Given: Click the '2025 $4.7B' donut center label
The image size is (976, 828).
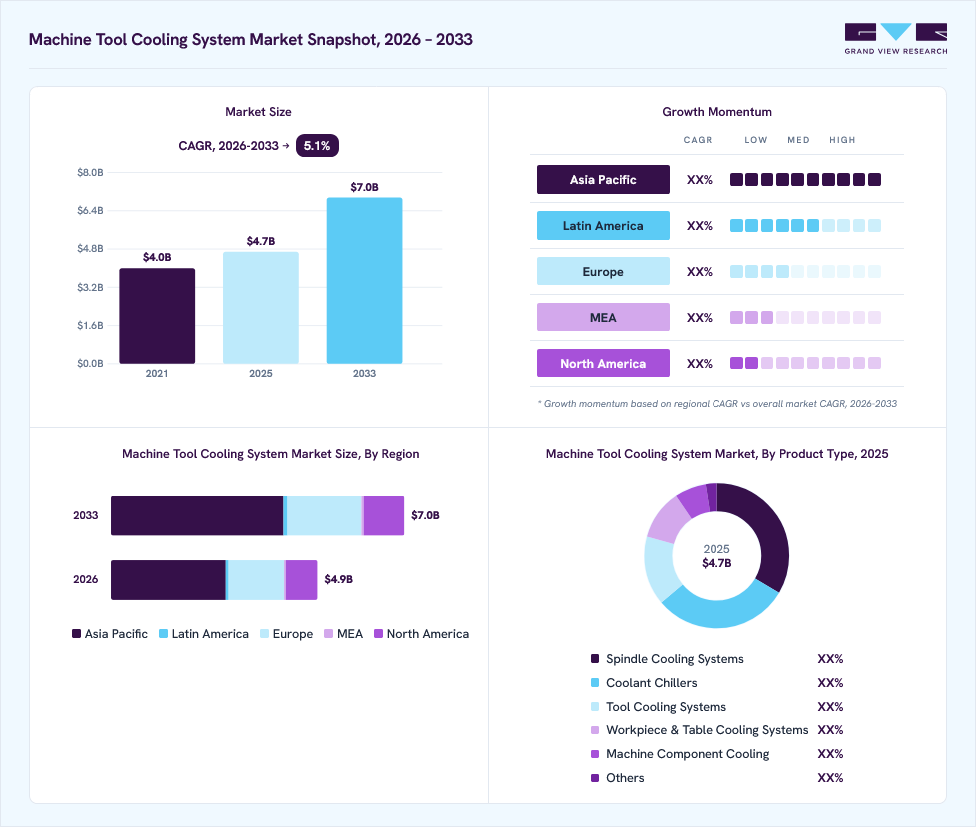Looking at the screenshot, I should 716,556.
